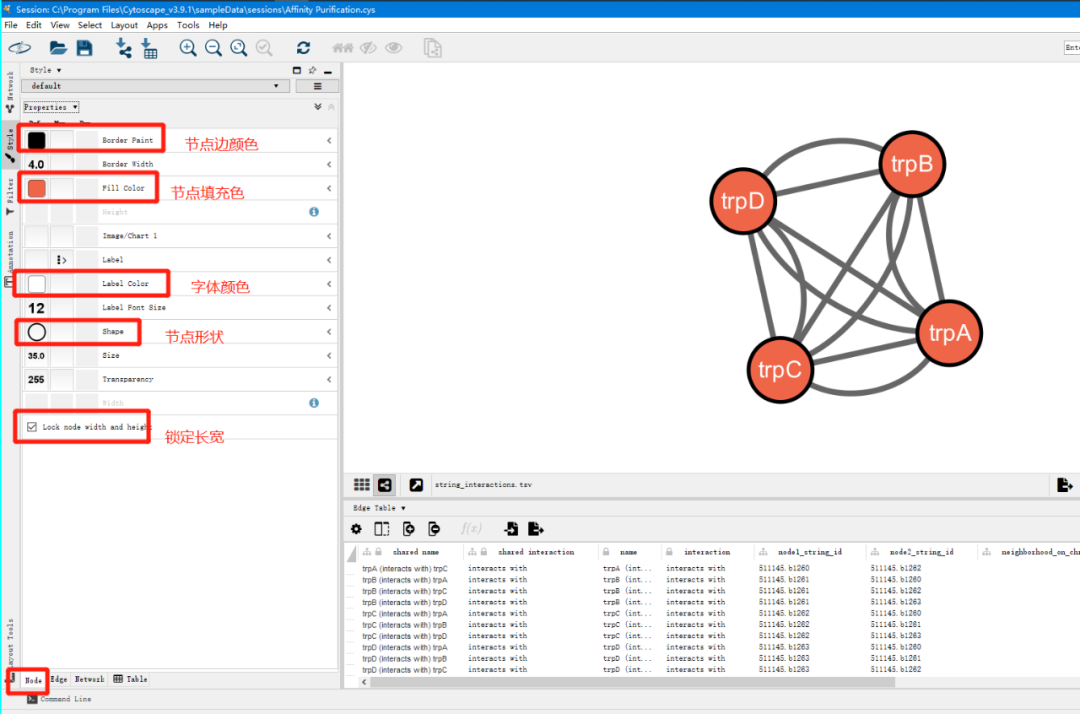Click the Save Session icon

coord(86,47)
